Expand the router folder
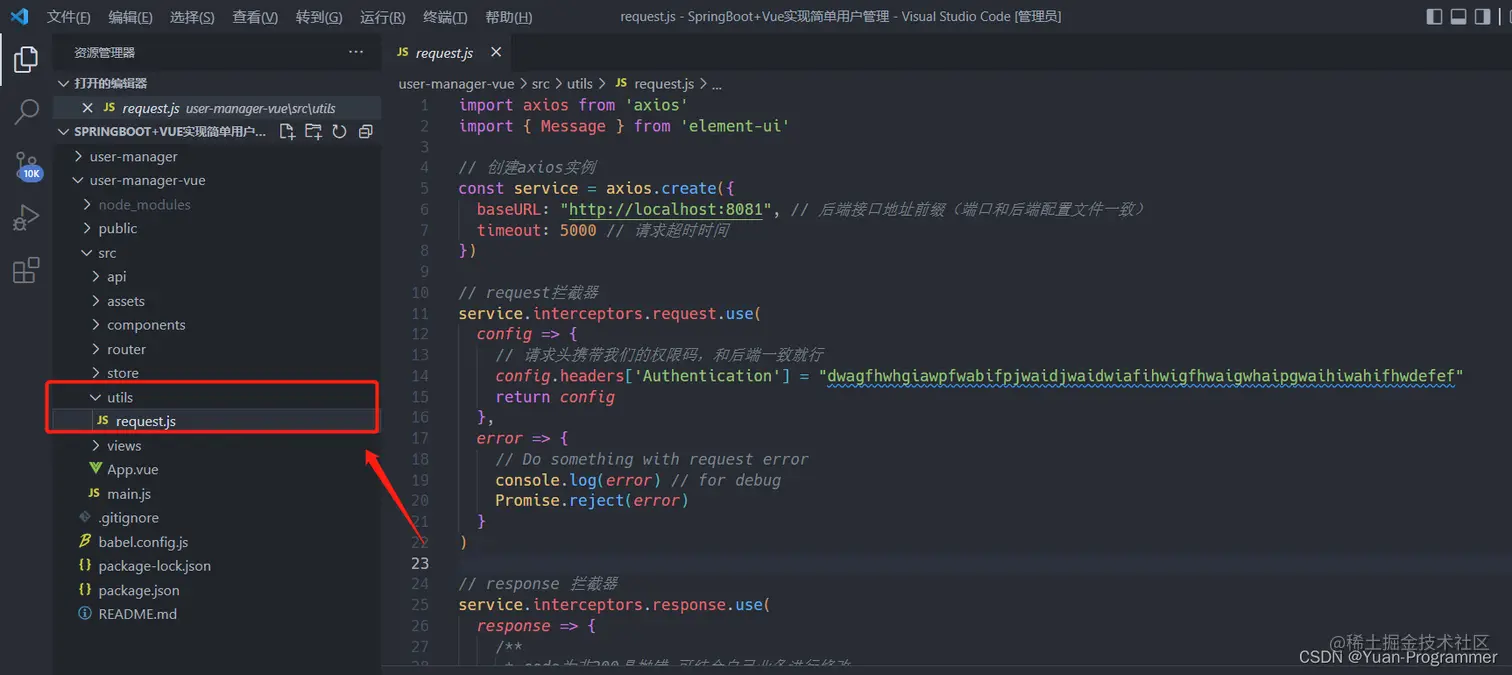 217,349
